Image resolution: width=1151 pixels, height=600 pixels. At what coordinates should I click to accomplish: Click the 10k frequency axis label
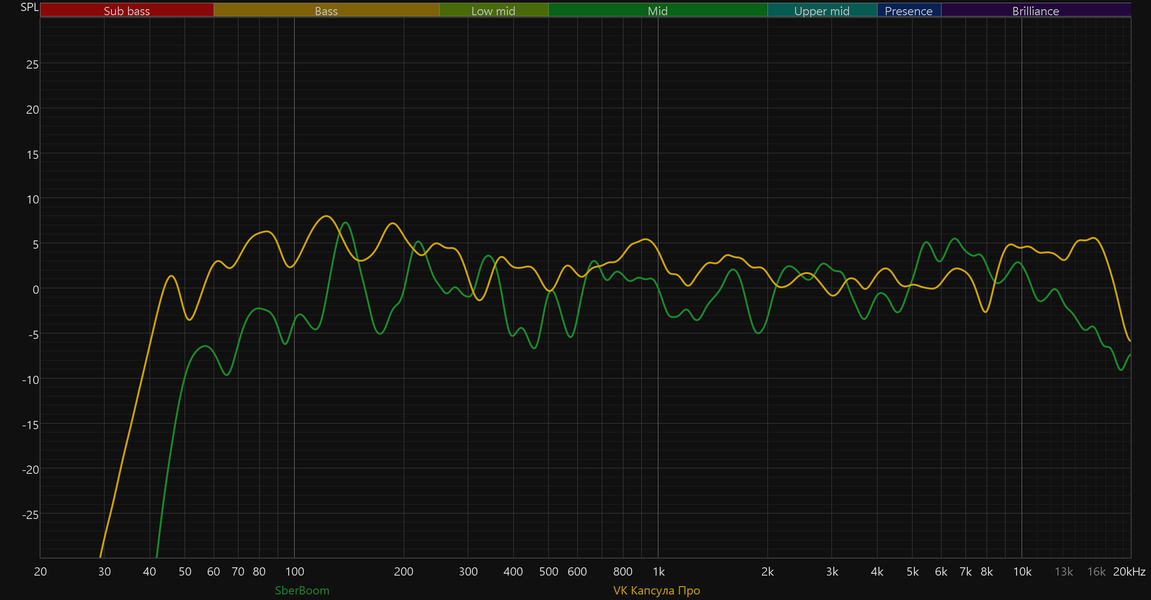(1022, 572)
